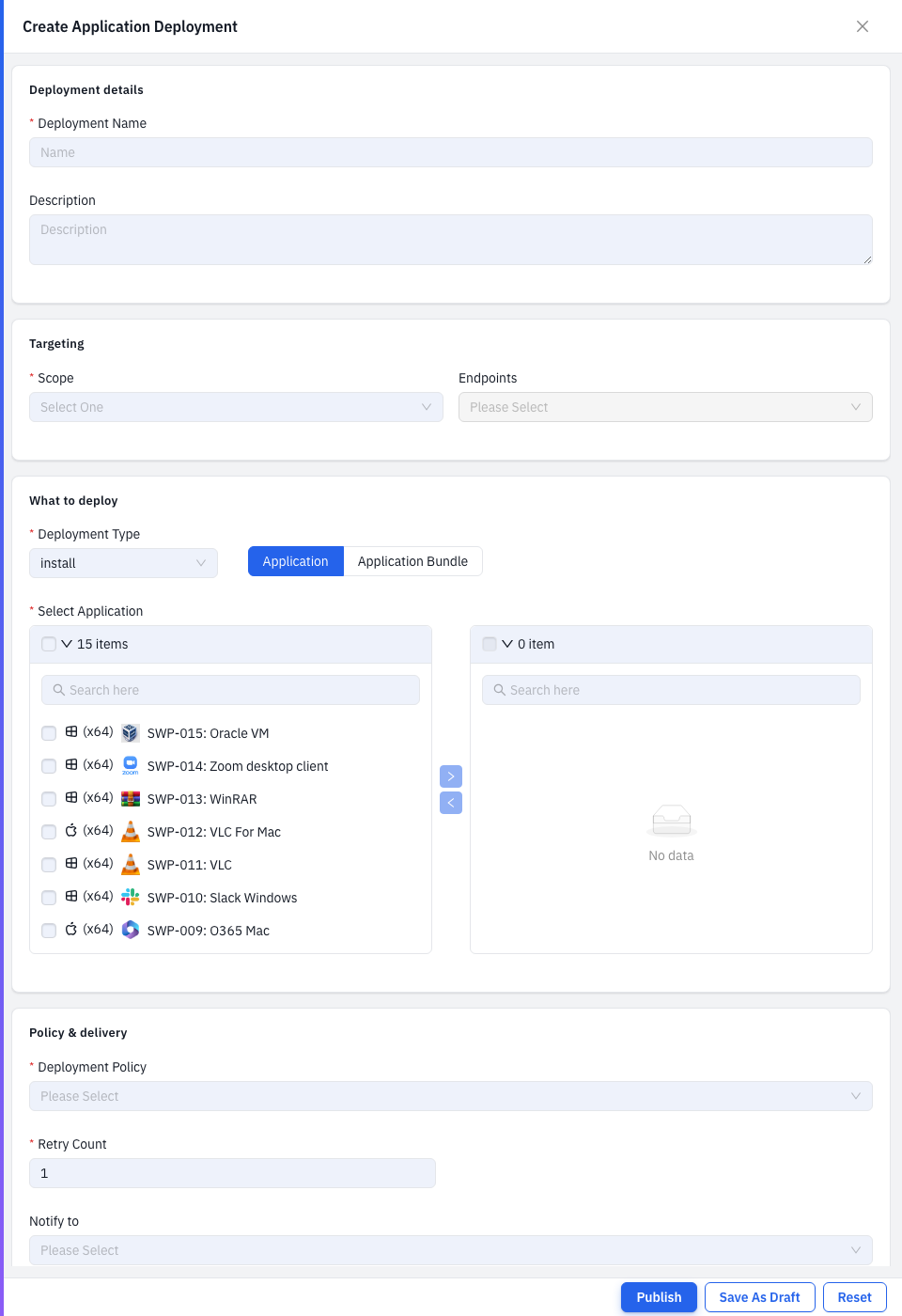Click the Slack Windows app icon
Screen dimensions: 902x1316
click(131, 898)
